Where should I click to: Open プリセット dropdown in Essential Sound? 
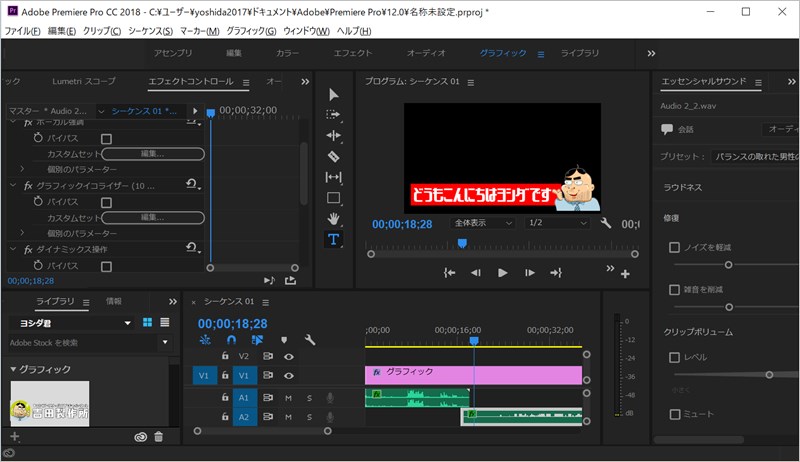pos(756,157)
